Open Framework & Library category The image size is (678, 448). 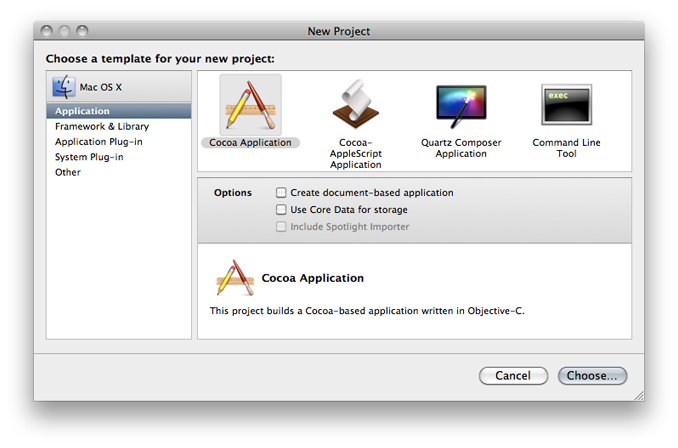click(102, 127)
